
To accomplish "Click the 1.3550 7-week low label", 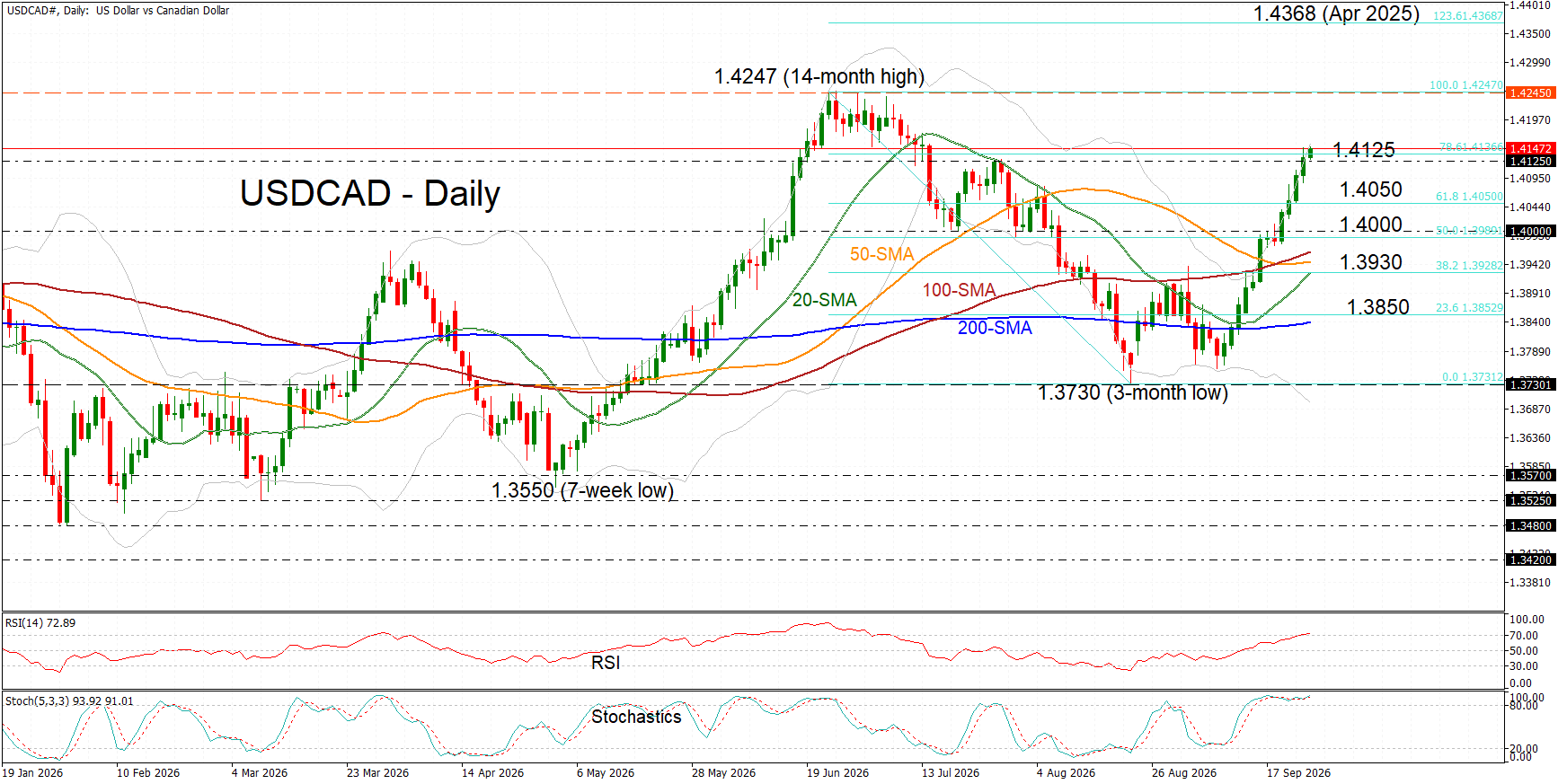I will coord(582,490).
